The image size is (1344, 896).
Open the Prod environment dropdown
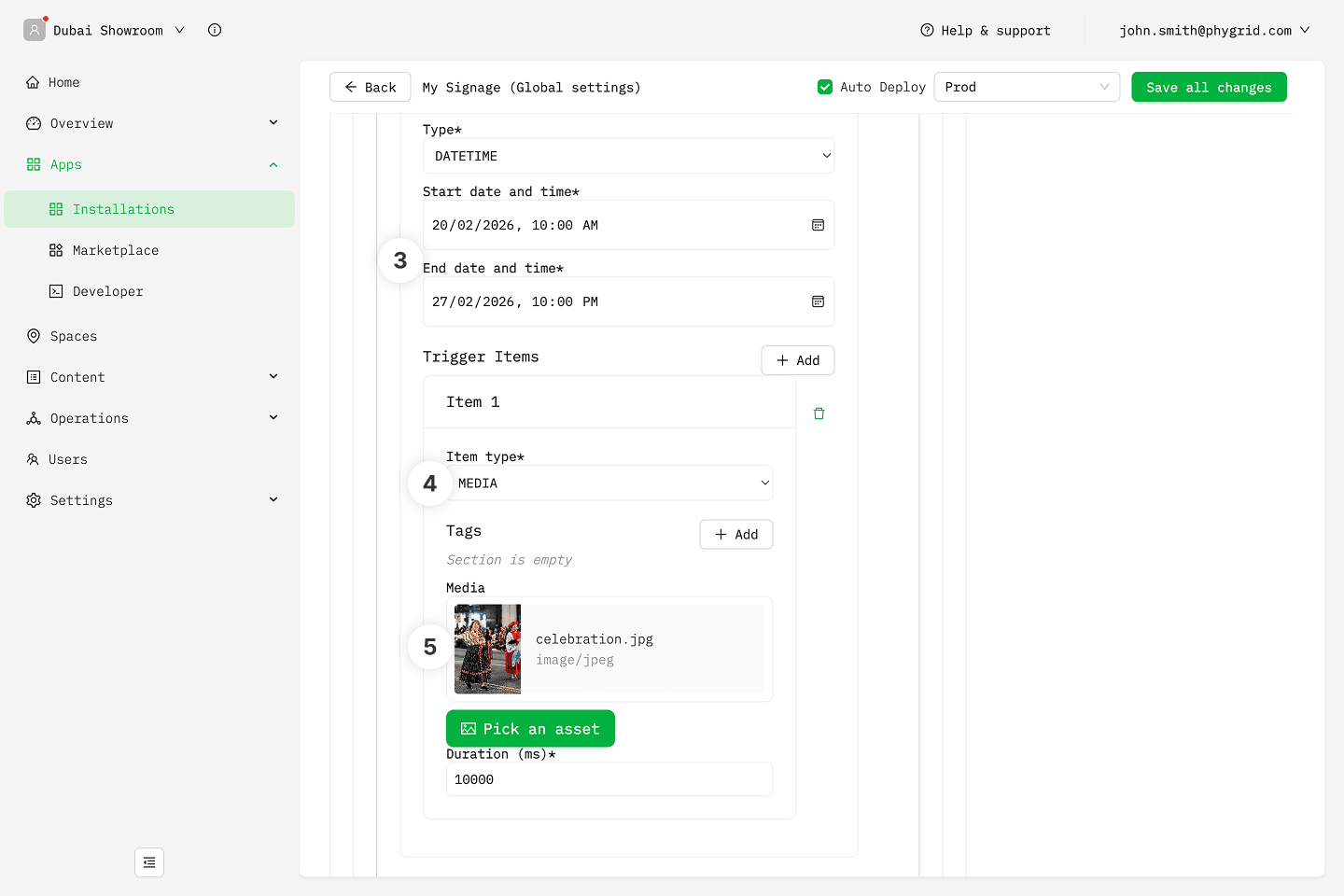[x=1026, y=87]
